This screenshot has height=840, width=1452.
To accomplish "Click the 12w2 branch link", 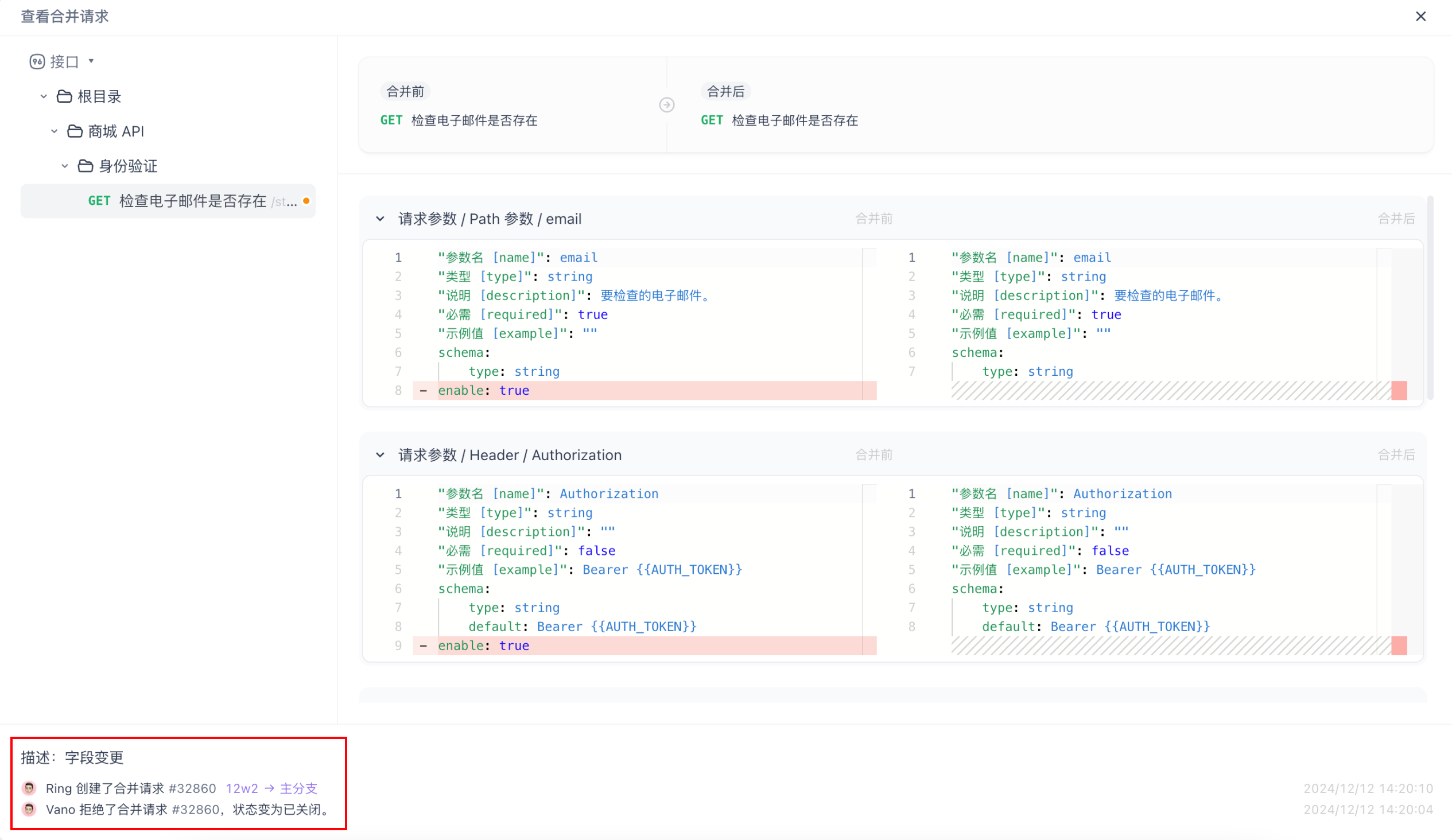I will [242, 788].
